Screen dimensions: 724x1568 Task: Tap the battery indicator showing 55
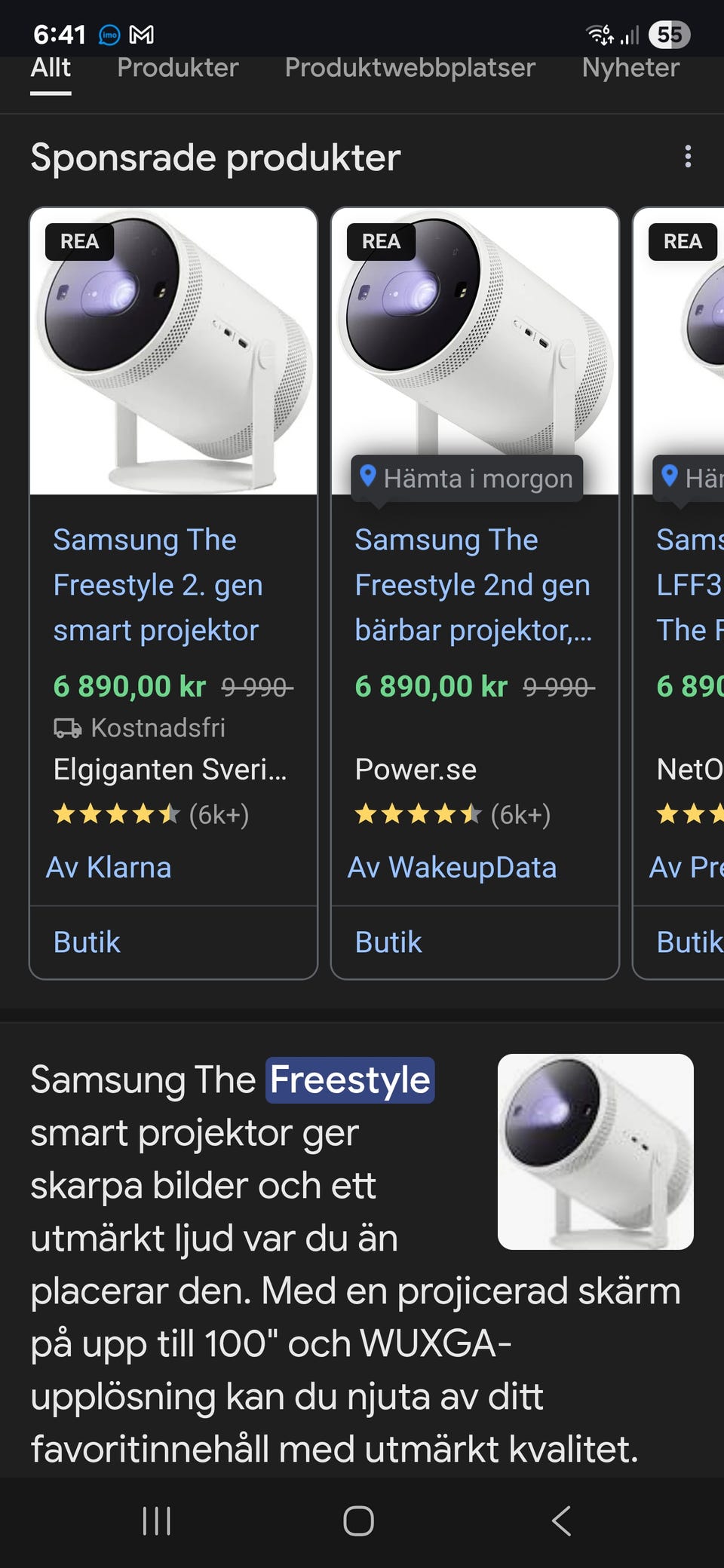click(669, 35)
